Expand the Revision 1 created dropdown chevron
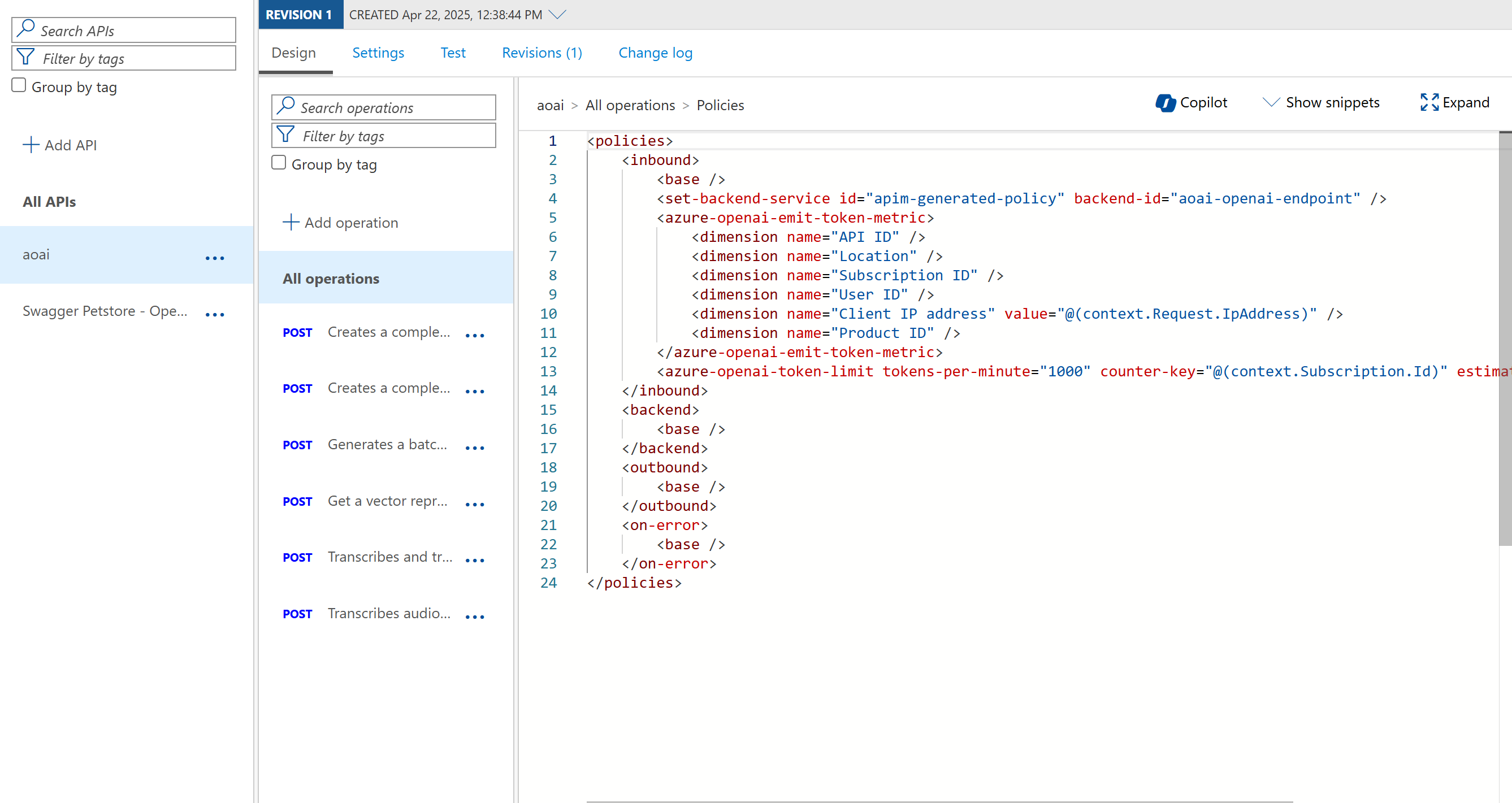The image size is (1512, 803). pyautogui.click(x=557, y=14)
